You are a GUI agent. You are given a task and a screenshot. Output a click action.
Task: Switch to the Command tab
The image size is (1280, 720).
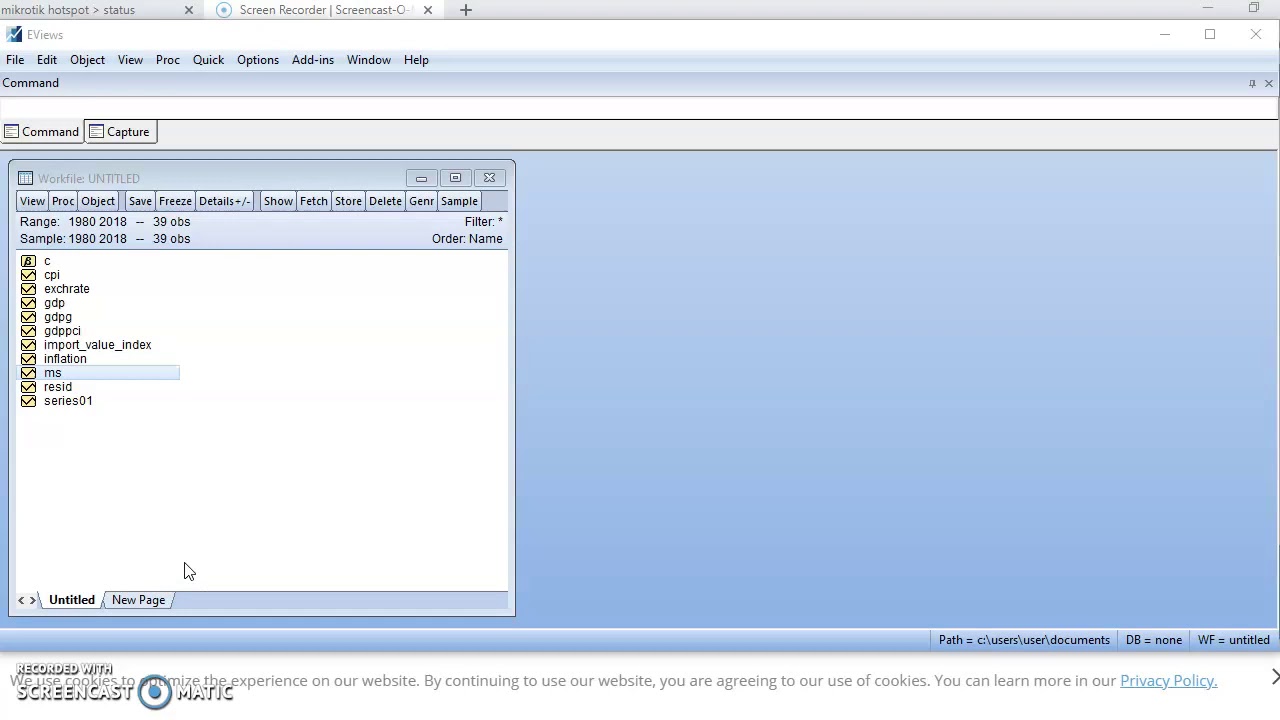click(41, 132)
